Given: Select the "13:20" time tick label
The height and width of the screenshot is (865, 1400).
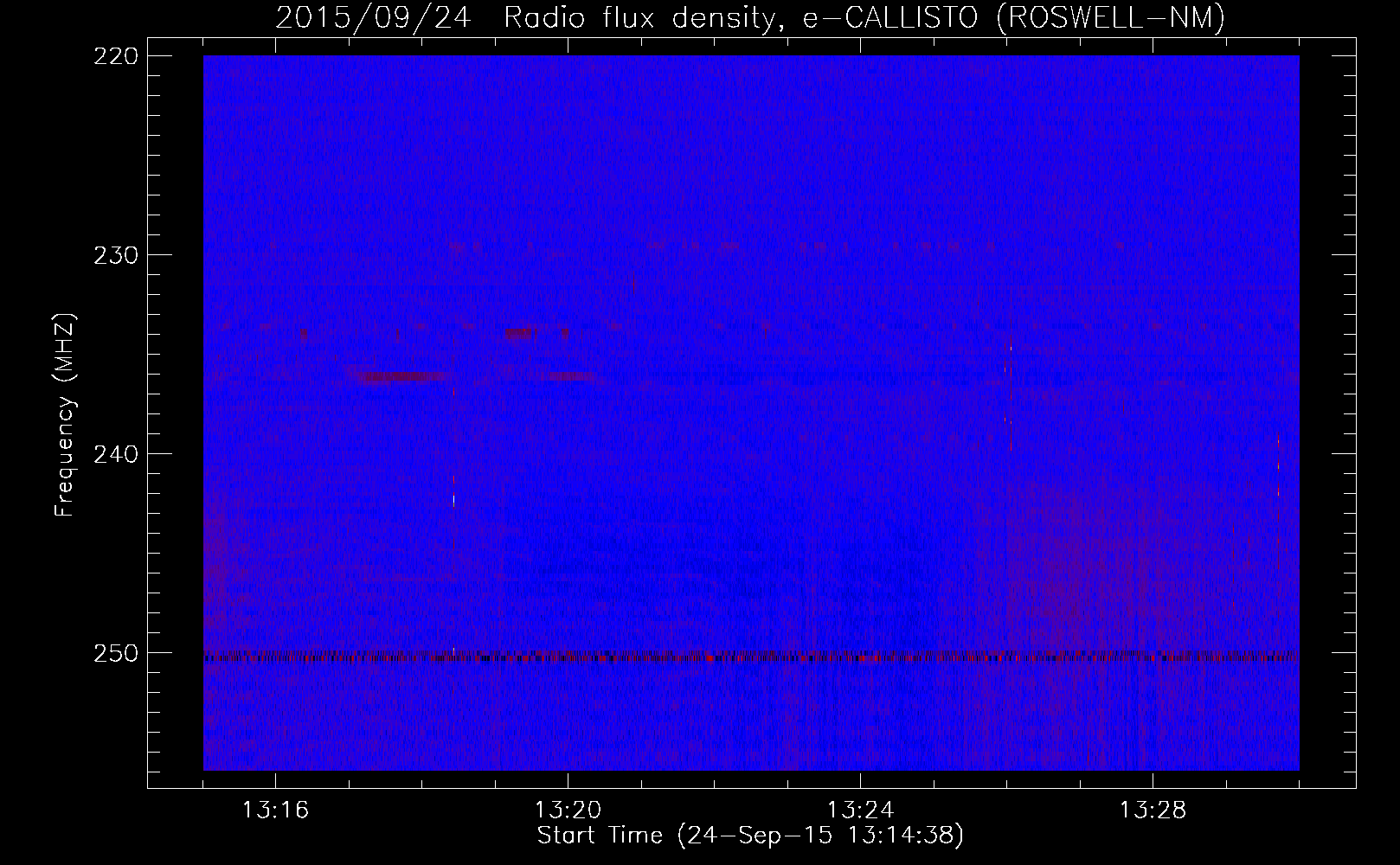Looking at the screenshot, I should tap(568, 811).
